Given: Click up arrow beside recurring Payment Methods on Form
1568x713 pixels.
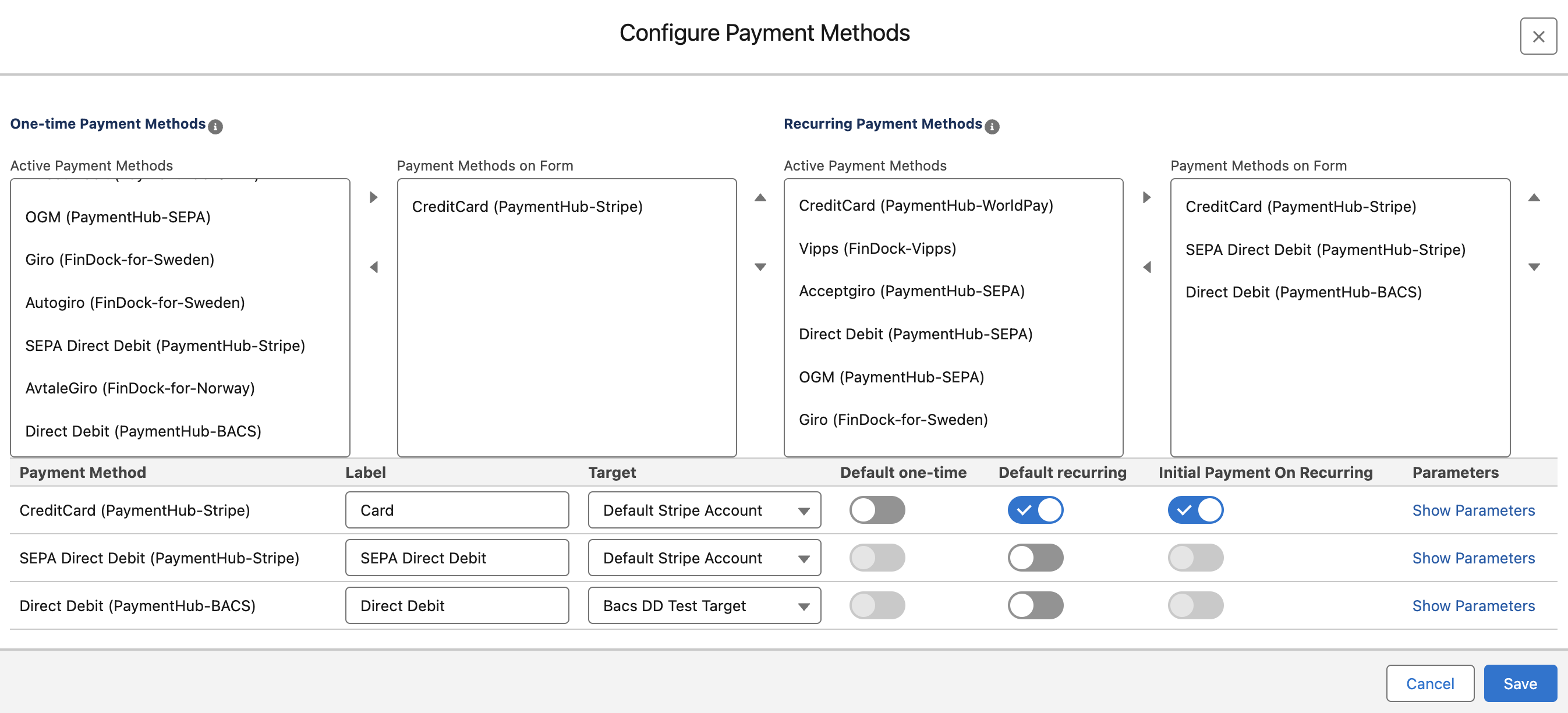Looking at the screenshot, I should pos(1534,197).
